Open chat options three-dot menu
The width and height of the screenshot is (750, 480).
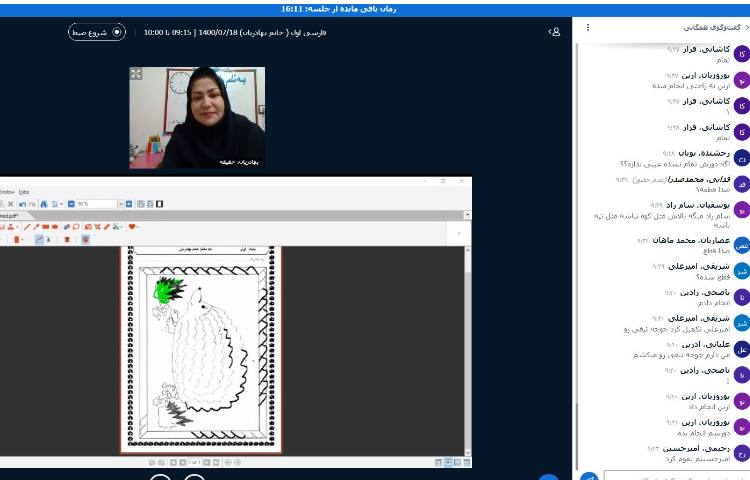coord(587,27)
